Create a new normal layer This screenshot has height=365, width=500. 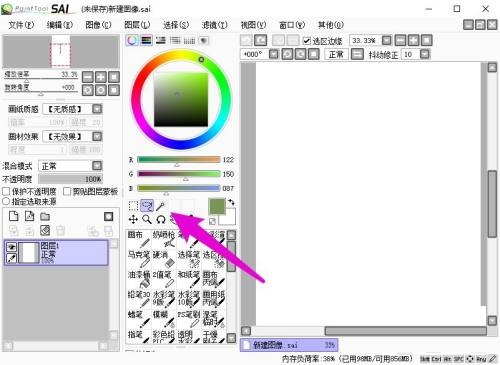(x=14, y=216)
